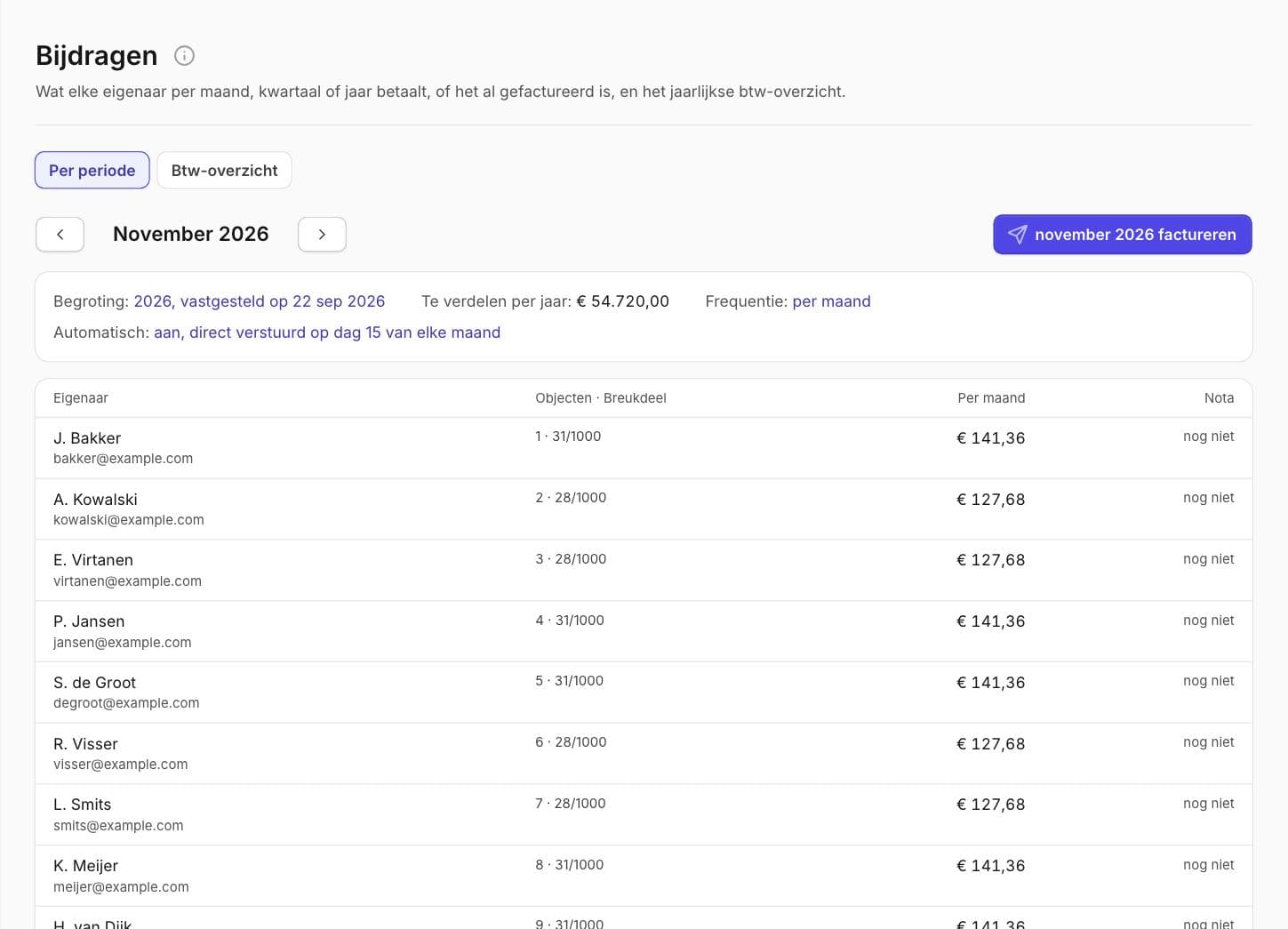Click the Nota column header
The width and height of the screenshot is (1288, 929).
click(1219, 398)
